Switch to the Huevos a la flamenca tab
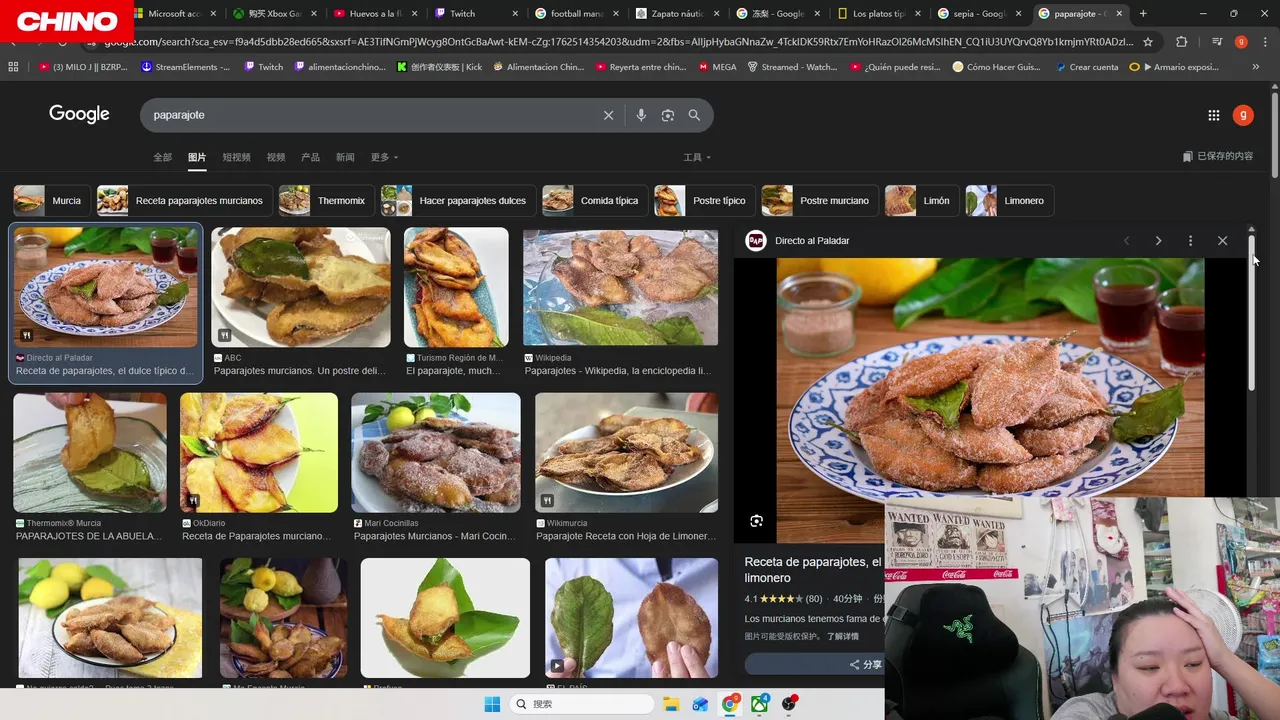 (x=375, y=14)
